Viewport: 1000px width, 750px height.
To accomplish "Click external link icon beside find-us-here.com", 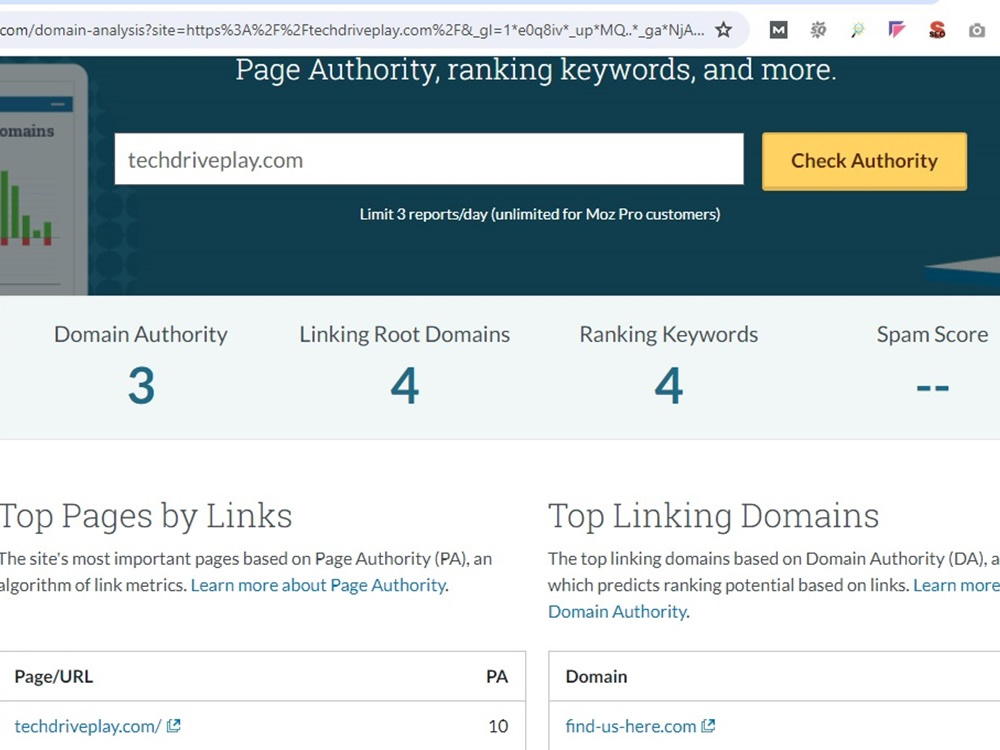I will (708, 726).
